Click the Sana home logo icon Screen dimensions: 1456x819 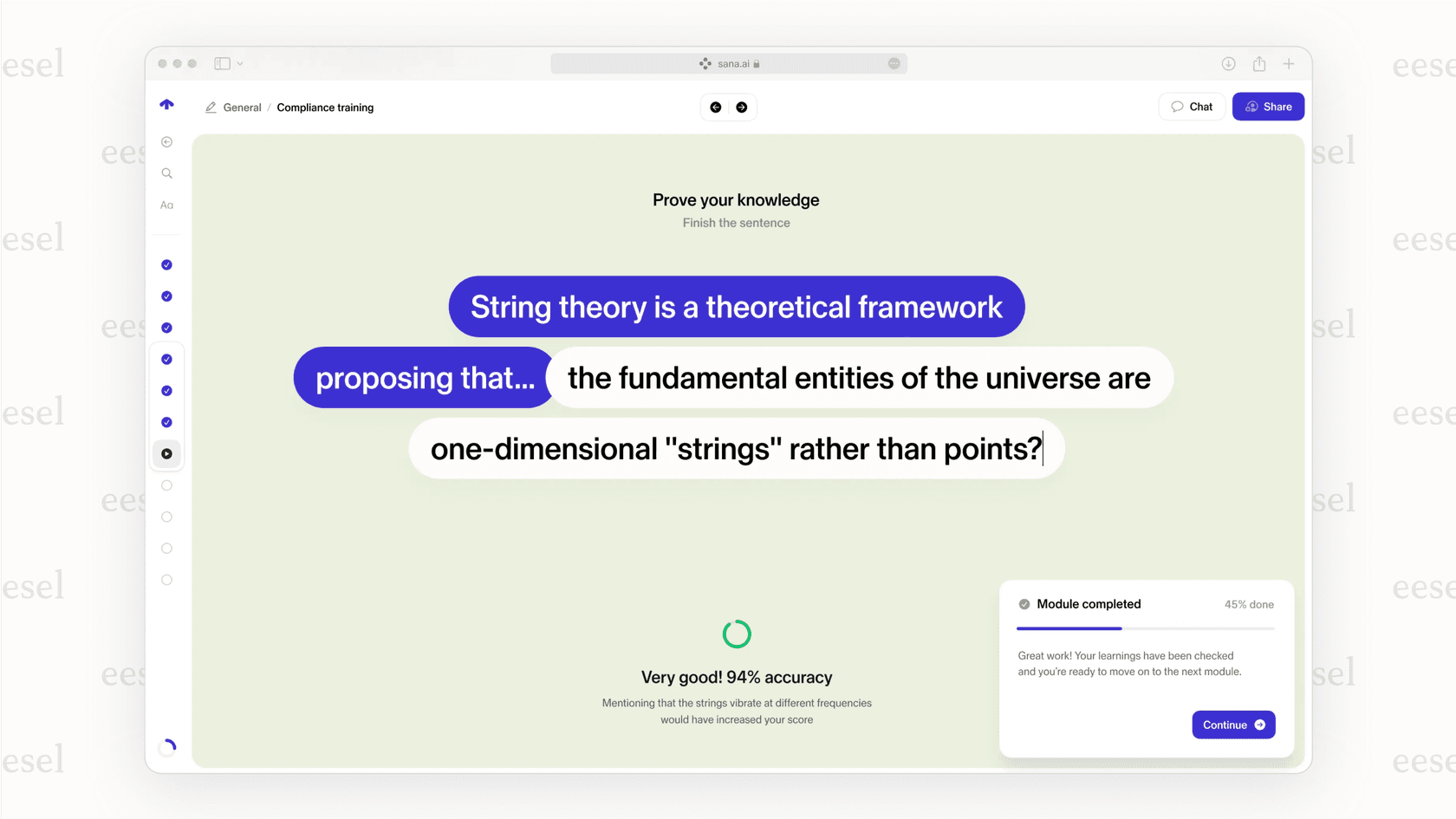[166, 105]
